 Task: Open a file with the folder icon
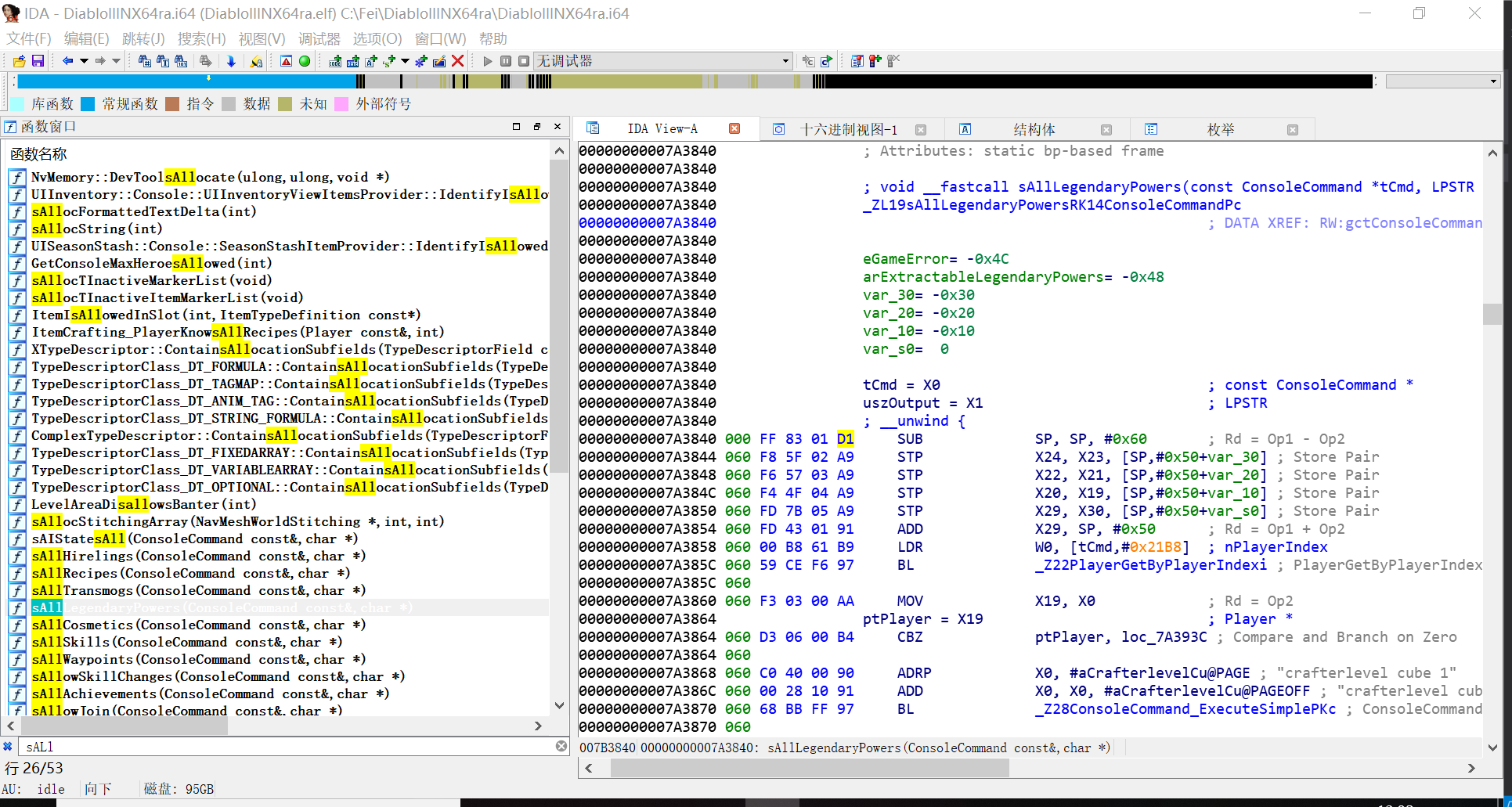(x=20, y=61)
